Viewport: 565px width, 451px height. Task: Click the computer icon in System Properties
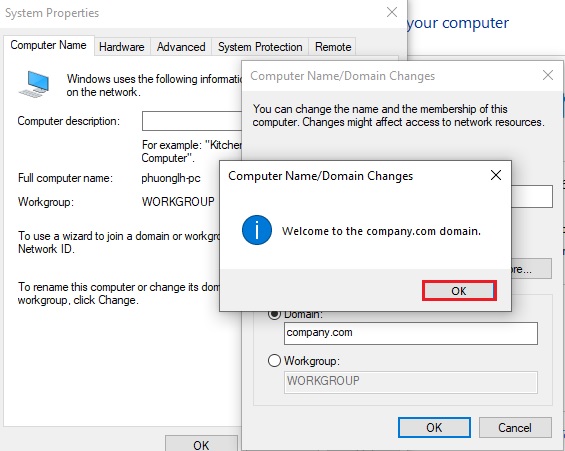[x=34, y=84]
